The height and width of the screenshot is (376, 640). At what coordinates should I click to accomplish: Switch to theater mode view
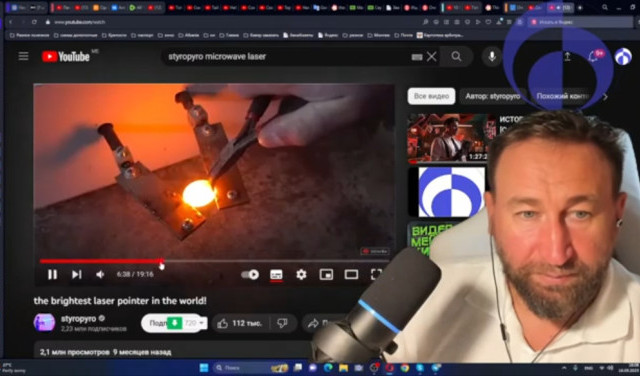351,275
